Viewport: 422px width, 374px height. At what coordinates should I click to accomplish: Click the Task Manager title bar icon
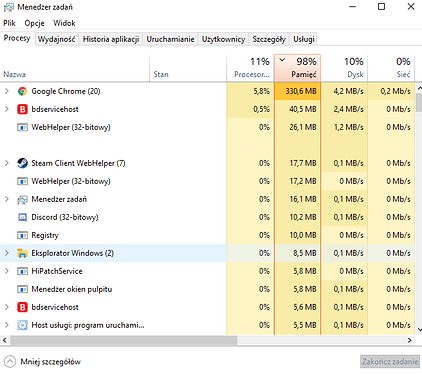coord(9,7)
